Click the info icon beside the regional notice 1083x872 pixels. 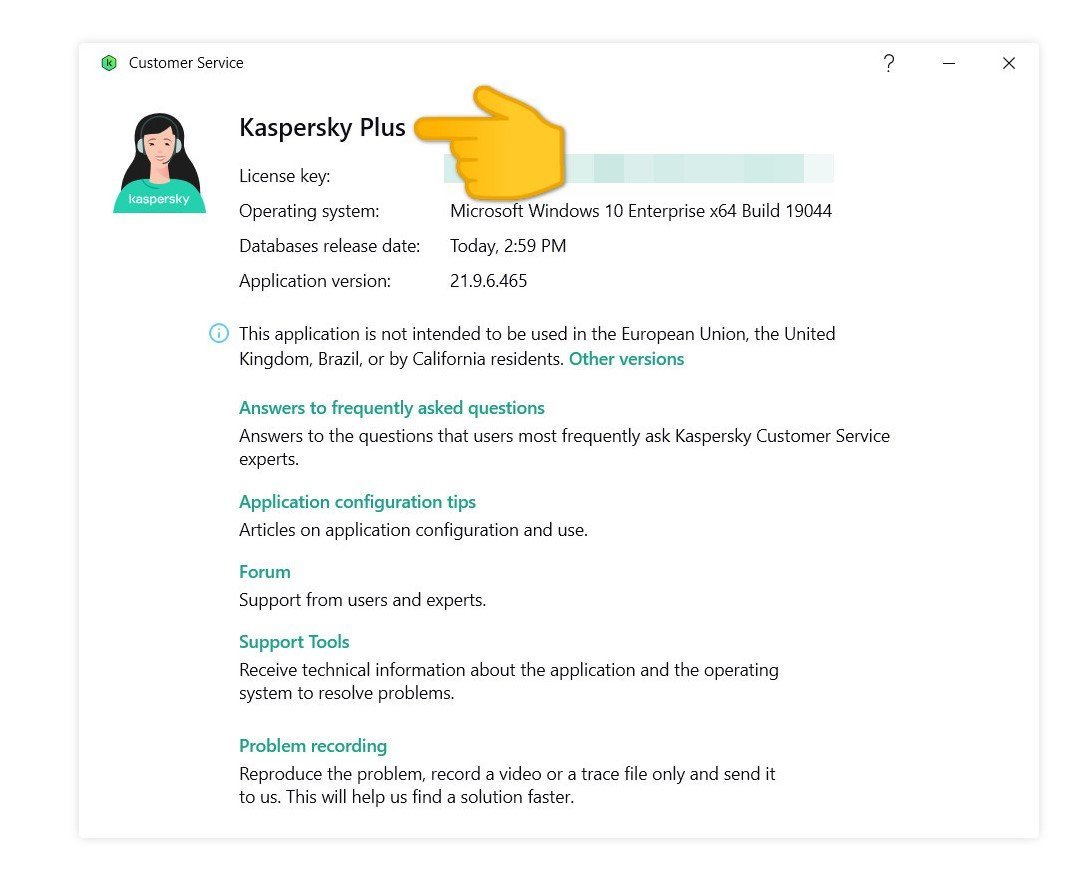218,334
